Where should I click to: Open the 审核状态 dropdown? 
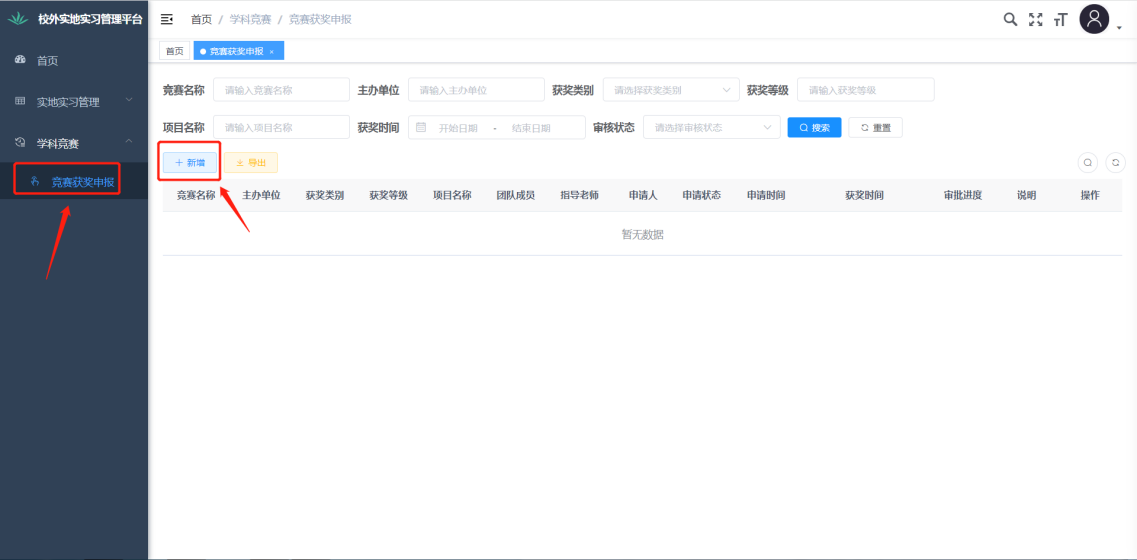click(x=711, y=128)
